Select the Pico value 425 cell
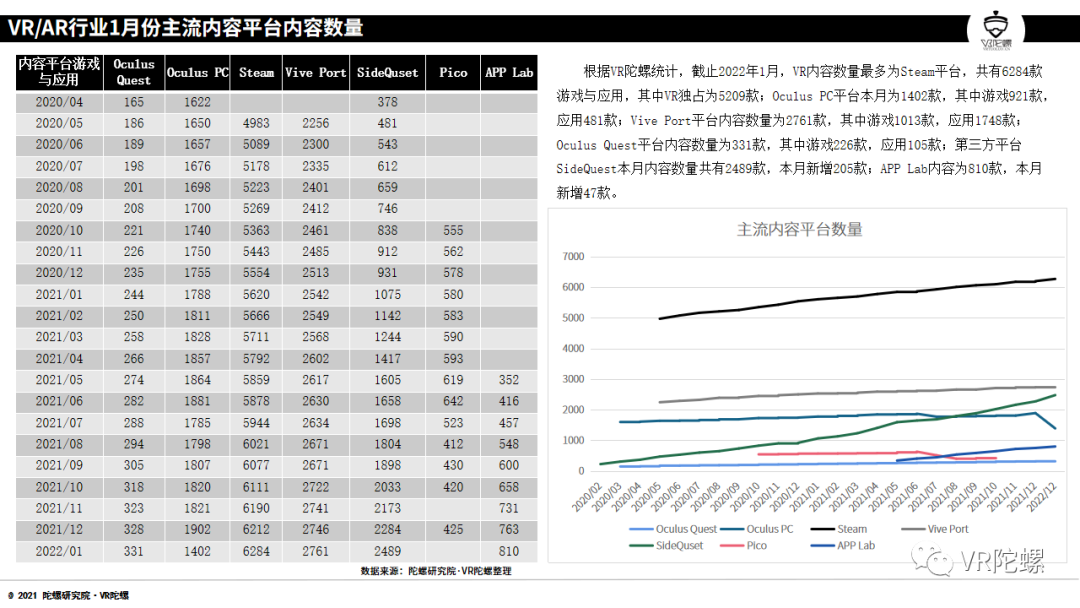Screen dimensions: 1080x608 pos(453,530)
